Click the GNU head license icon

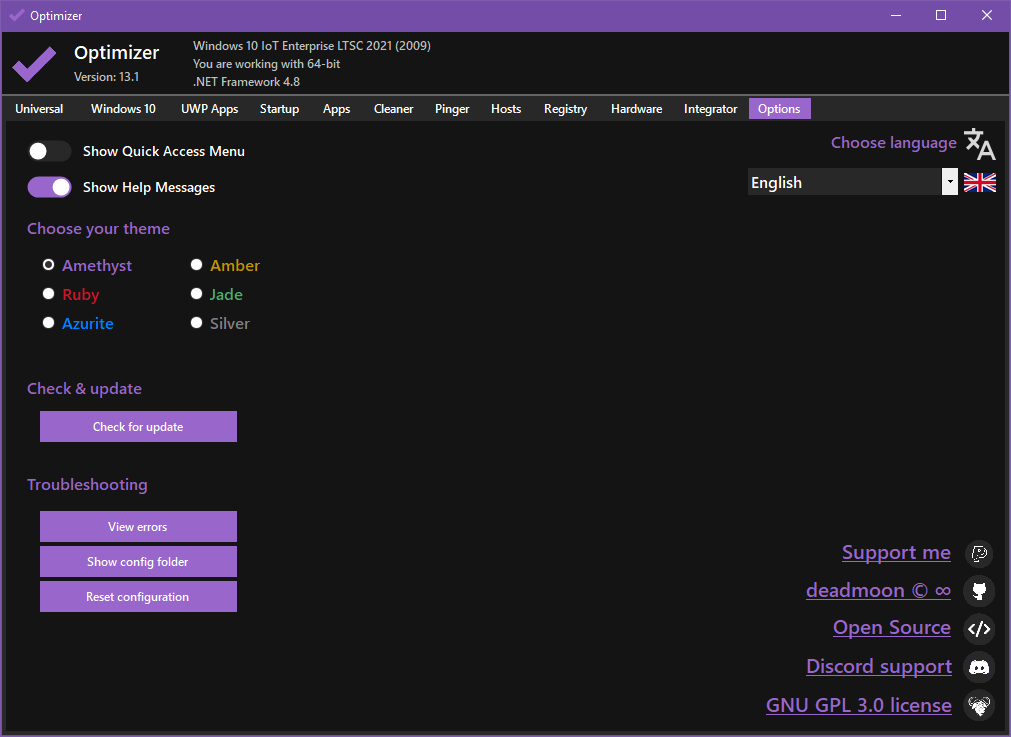point(979,706)
